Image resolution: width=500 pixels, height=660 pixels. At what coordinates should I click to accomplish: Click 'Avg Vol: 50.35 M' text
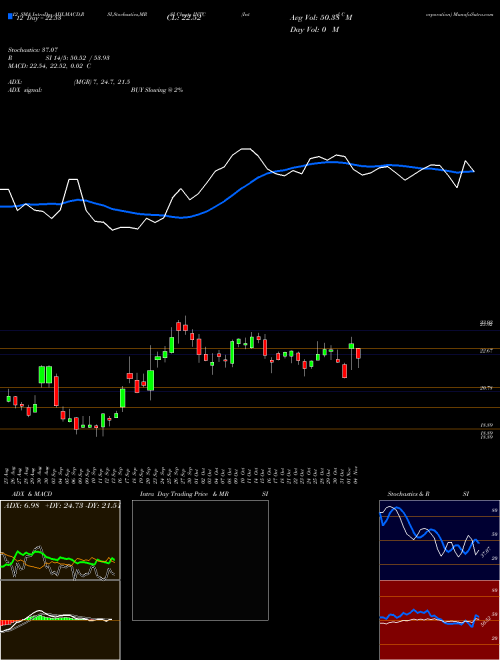click(x=321, y=18)
